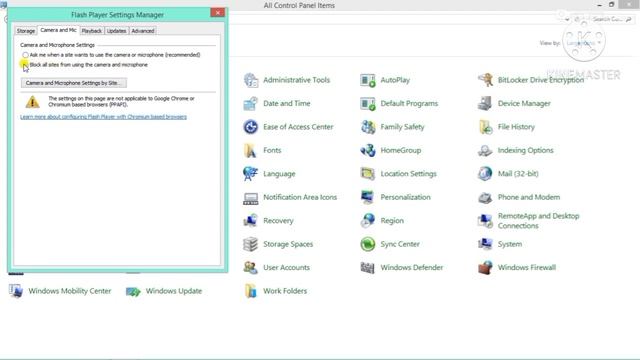Open BitLocker Drive Encryption icon

485,80
